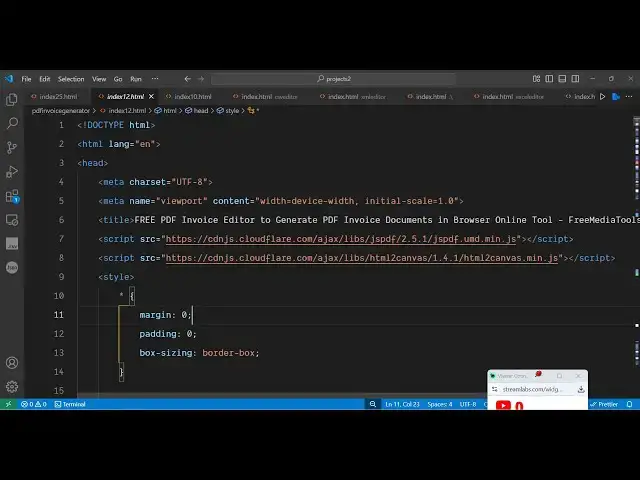Go forward with navigation arrow
Screen dimensions: 640x480
[x=201, y=79]
